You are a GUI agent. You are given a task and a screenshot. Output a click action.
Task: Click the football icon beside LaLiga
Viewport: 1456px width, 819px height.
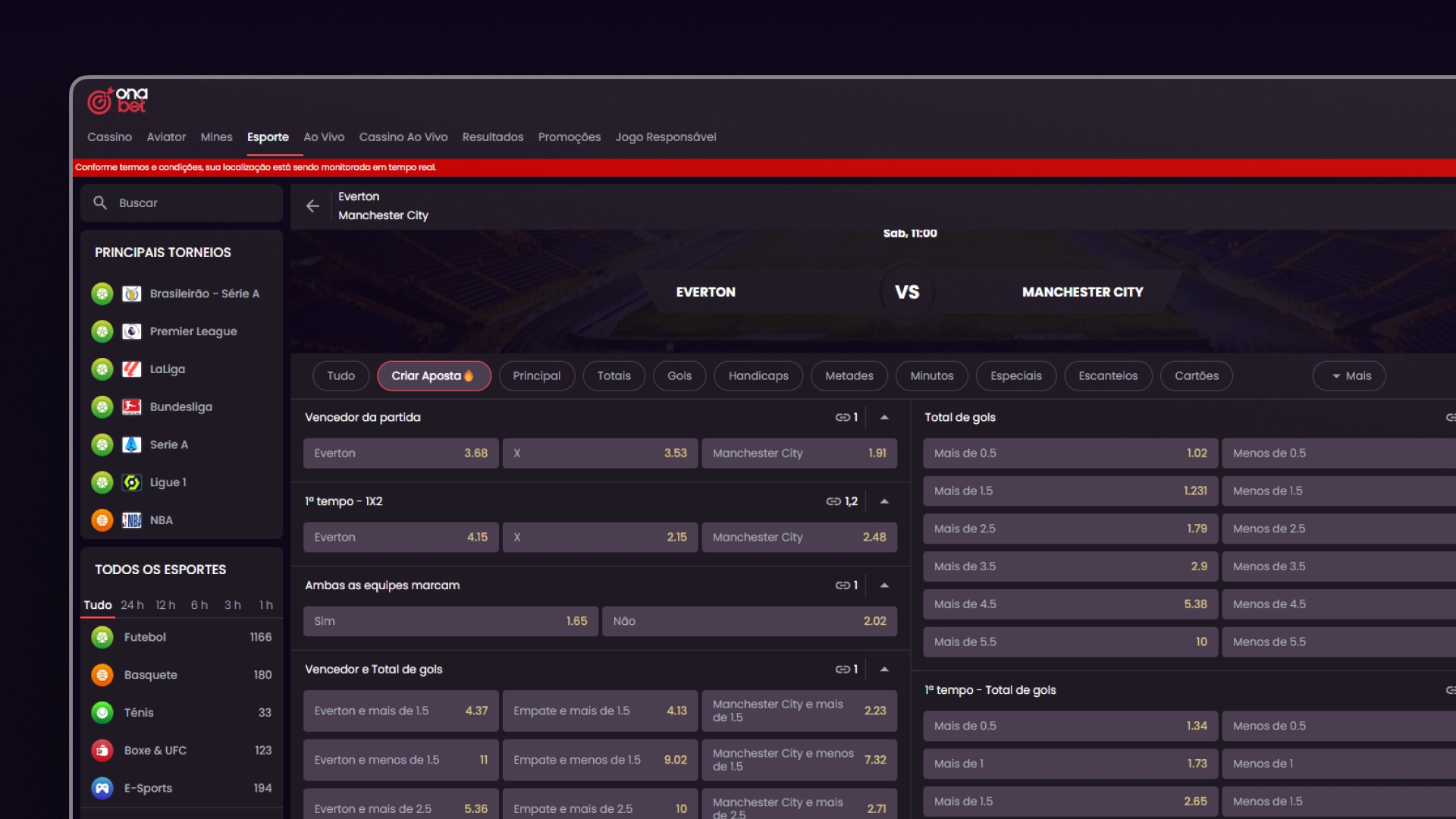pos(102,369)
